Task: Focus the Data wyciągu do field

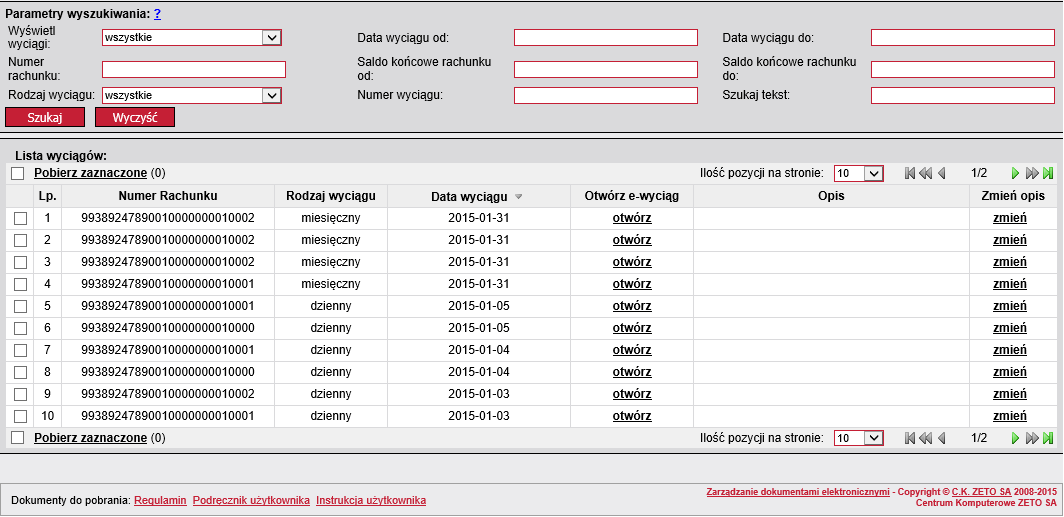Action: click(963, 37)
